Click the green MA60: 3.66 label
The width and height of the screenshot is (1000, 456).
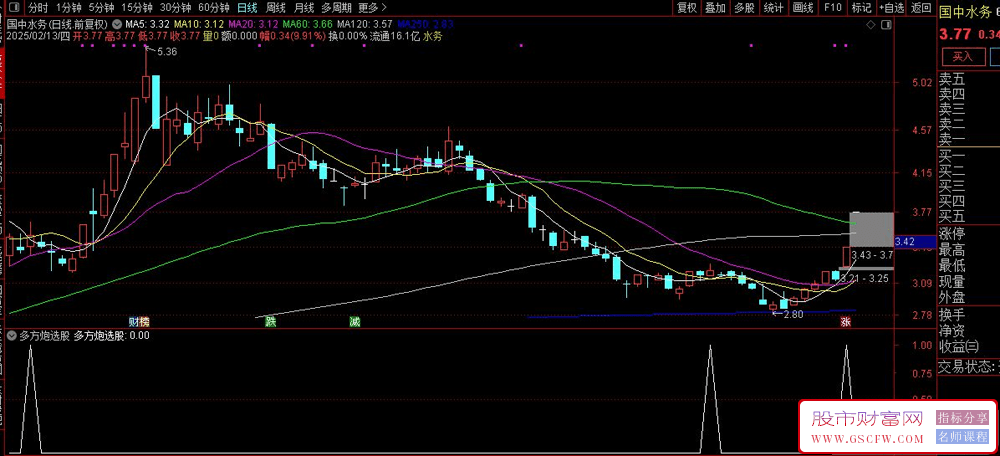pyautogui.click(x=309, y=25)
